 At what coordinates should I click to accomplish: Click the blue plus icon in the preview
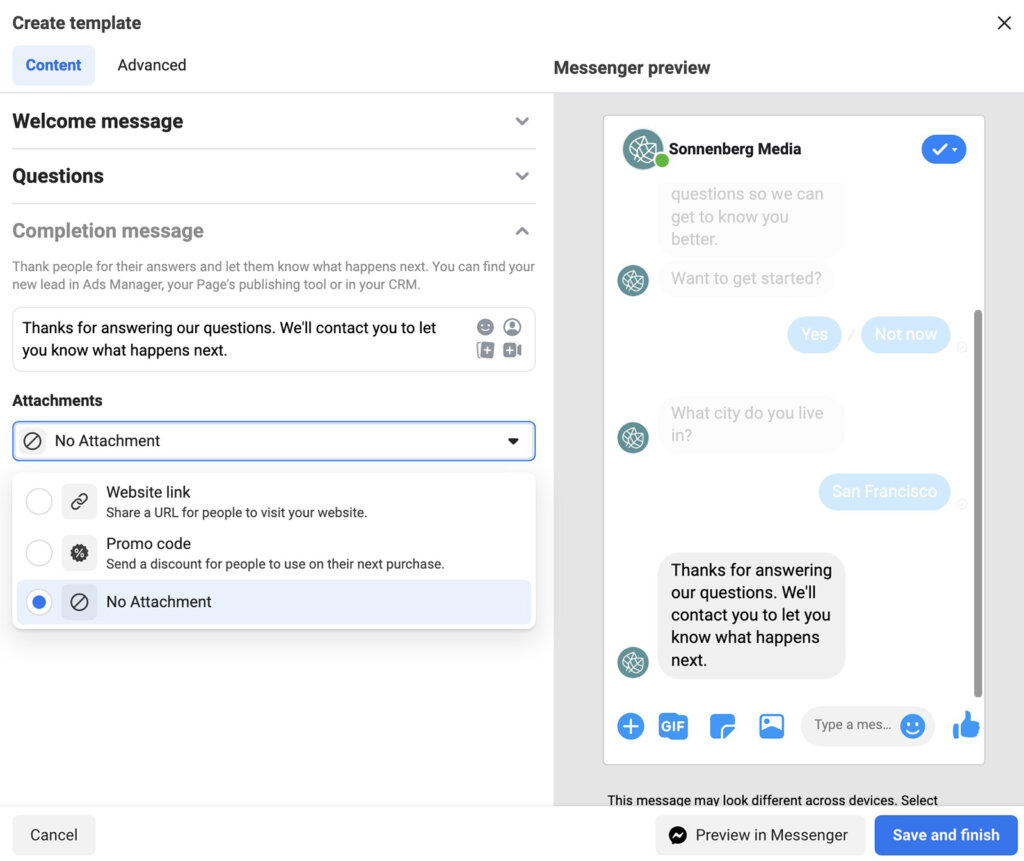631,725
